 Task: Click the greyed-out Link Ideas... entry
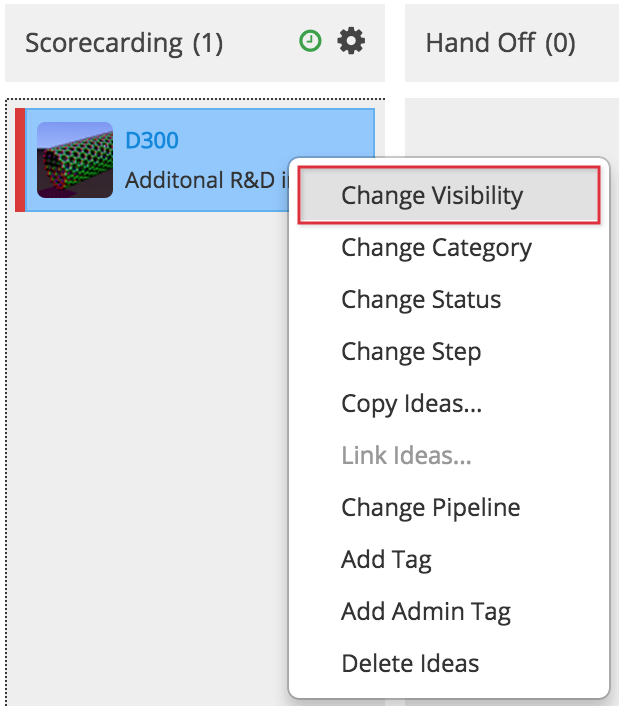406,456
